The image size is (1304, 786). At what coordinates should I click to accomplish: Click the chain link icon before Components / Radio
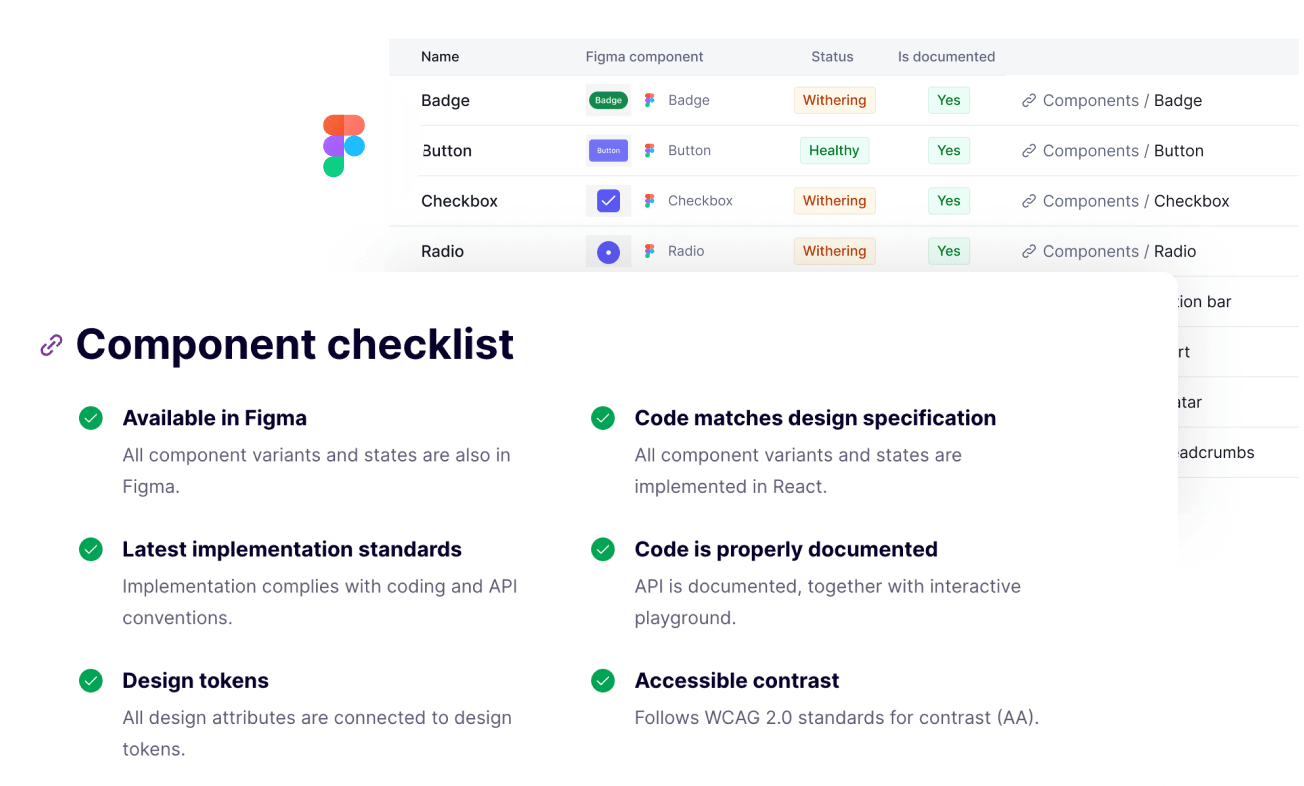[1029, 251]
